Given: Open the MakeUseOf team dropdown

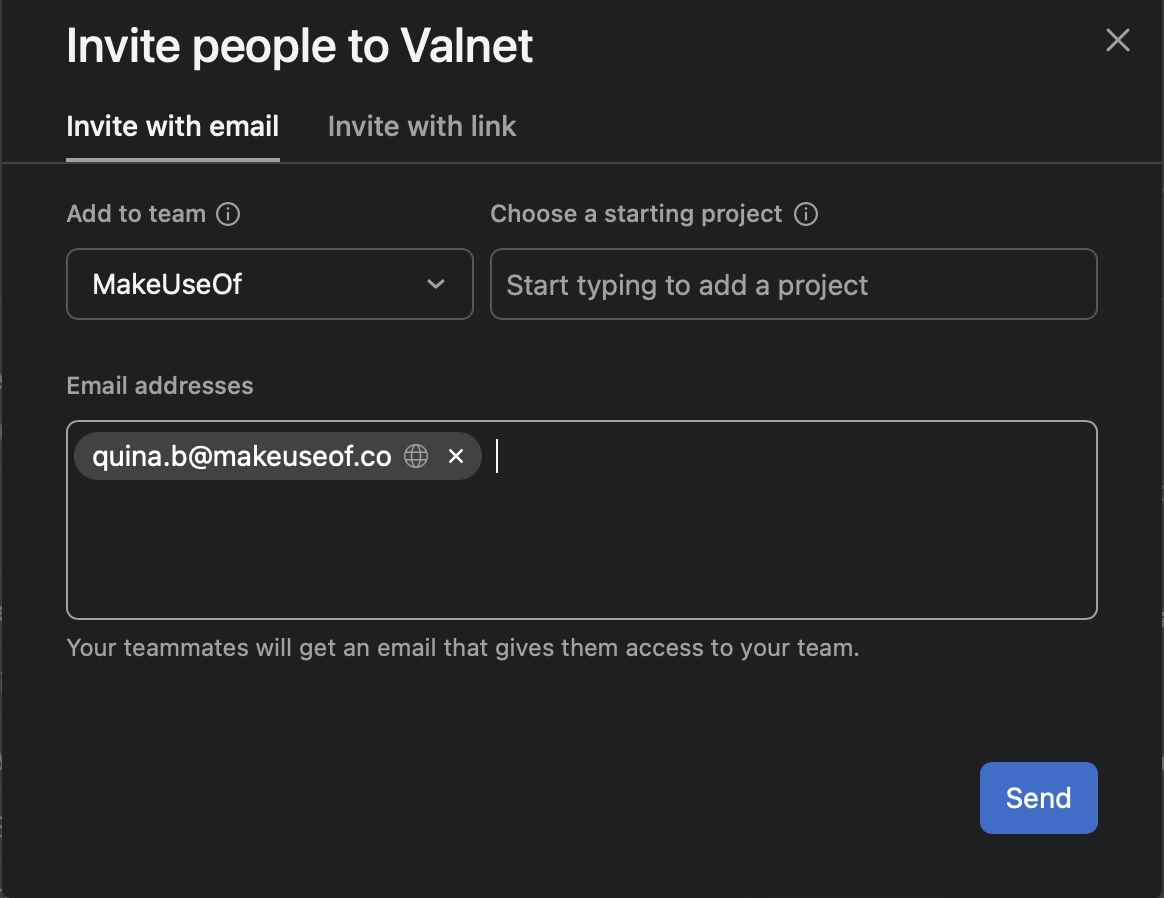Looking at the screenshot, I should pos(269,284).
